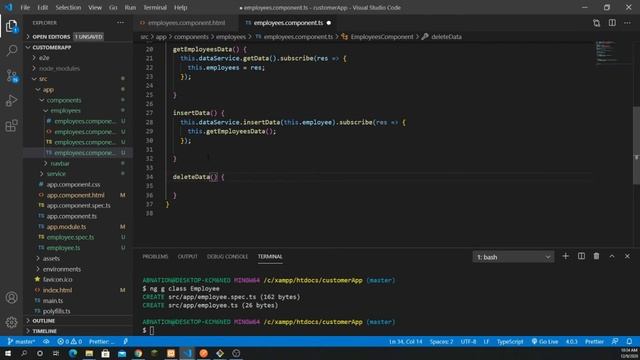
Task: Click TypeScript language mode in status bar
Action: [x=510, y=342]
